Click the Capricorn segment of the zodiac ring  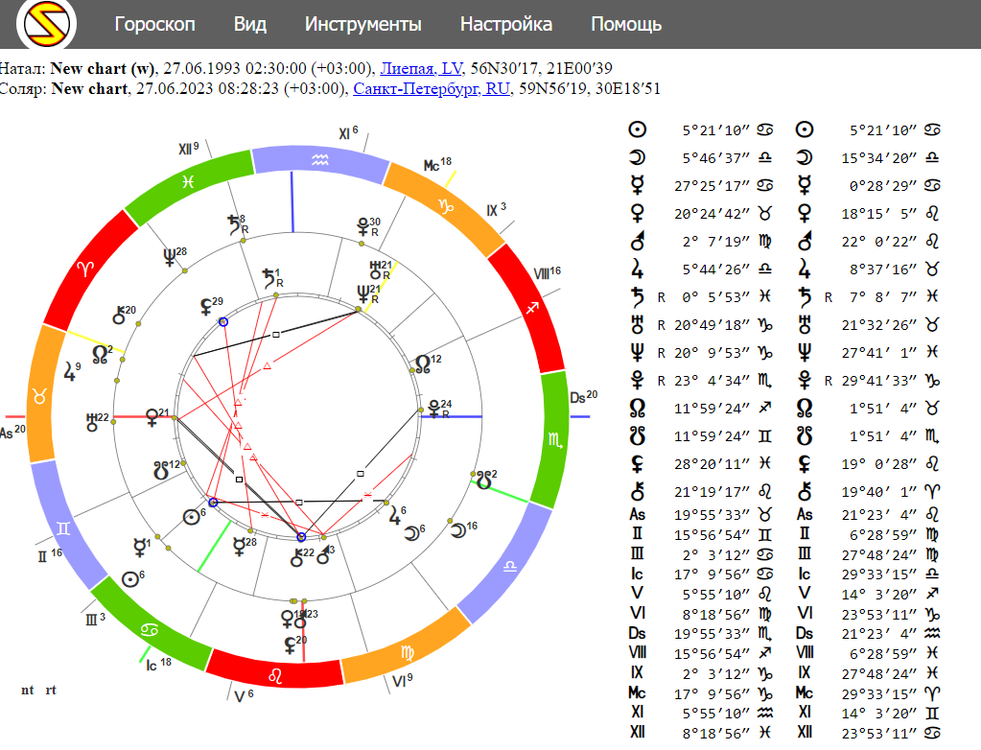(445, 205)
